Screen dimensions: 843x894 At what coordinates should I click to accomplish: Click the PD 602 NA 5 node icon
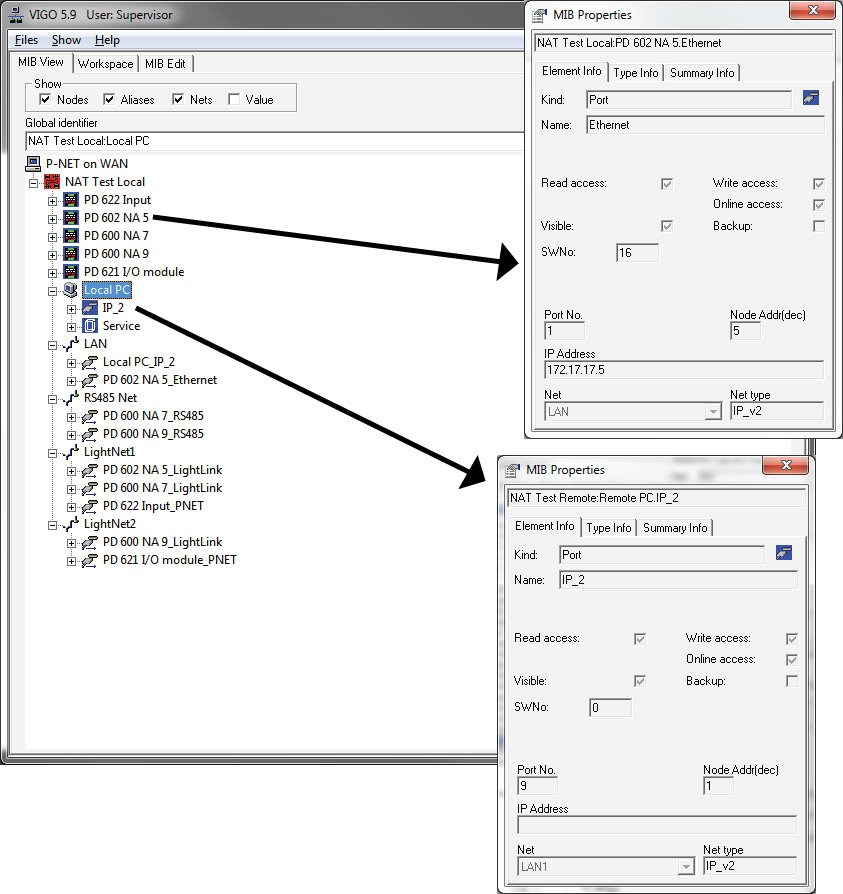click(71, 218)
